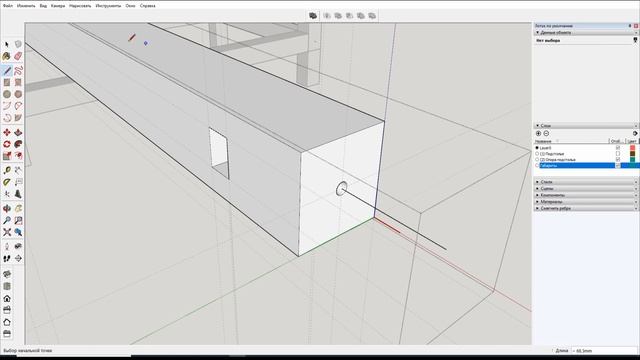
Task: Choose the Push/Pull tool
Action: click(x=18, y=133)
